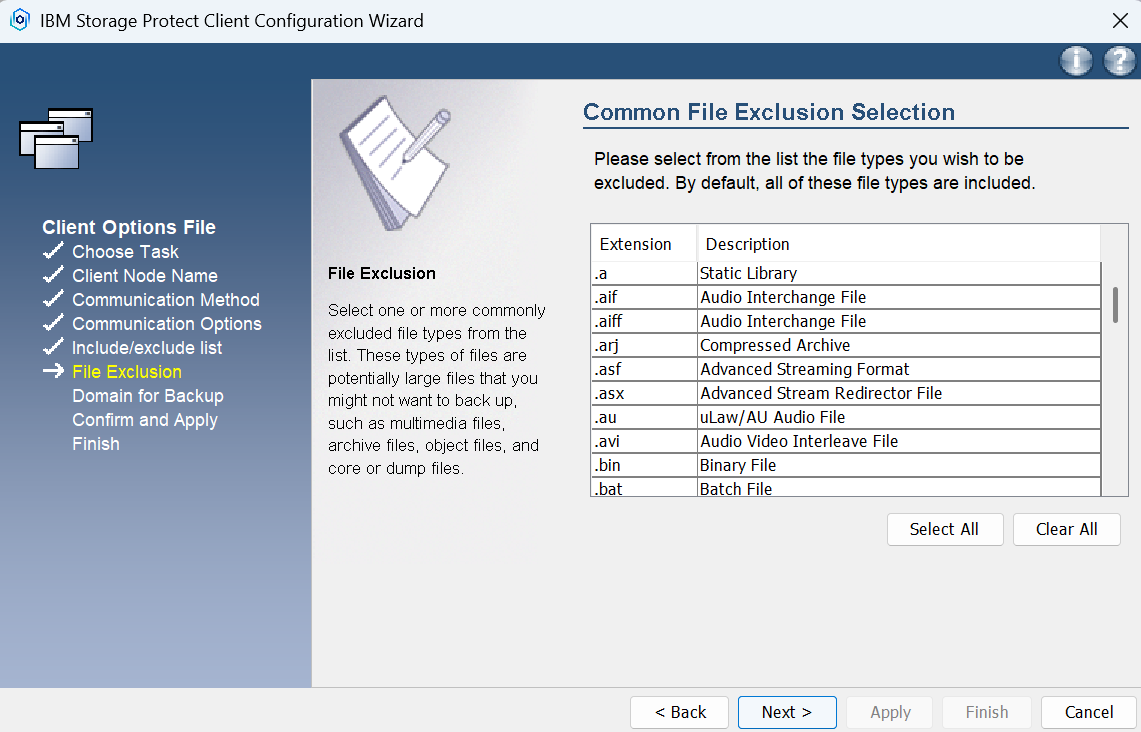Jump to the Include/exclude list step
This screenshot has height=732, width=1141.
147,348
